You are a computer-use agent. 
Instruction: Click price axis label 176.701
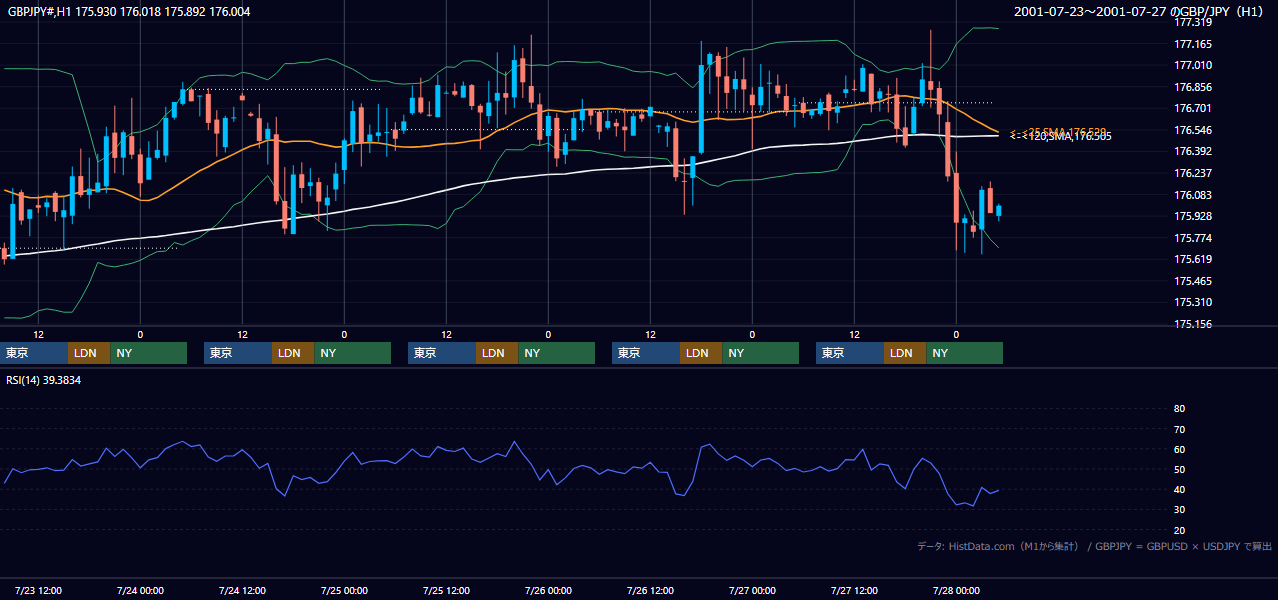[x=1193, y=108]
